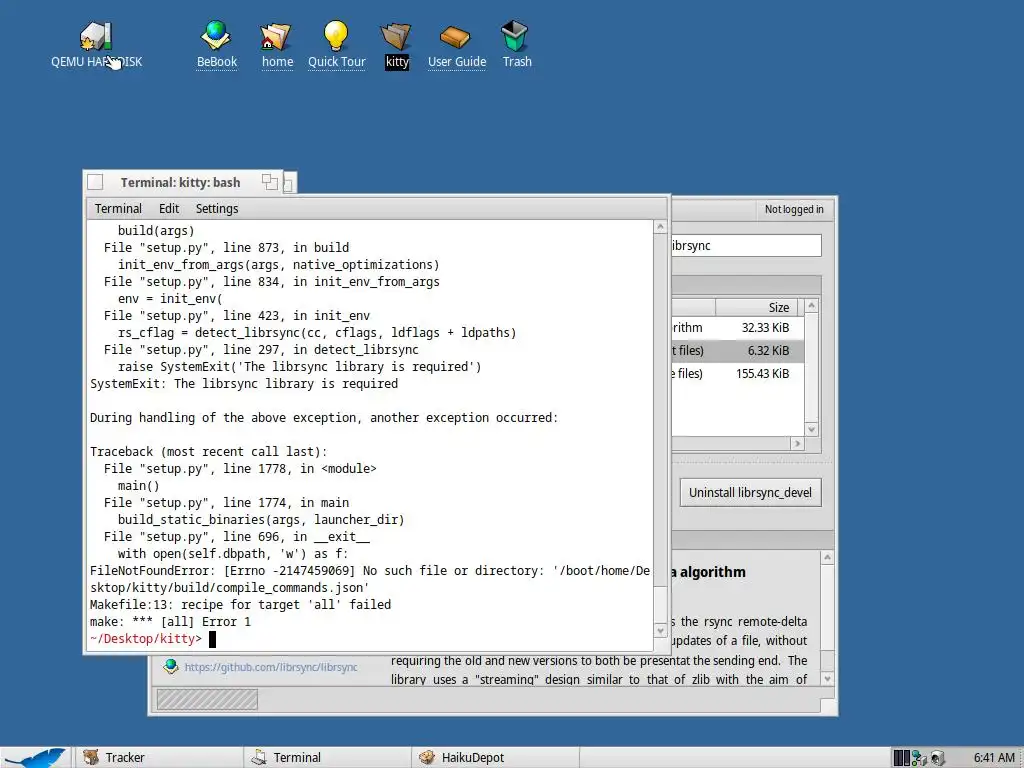Click the Terminal scrollbar down arrow
This screenshot has width=1024, height=768.
(x=660, y=631)
